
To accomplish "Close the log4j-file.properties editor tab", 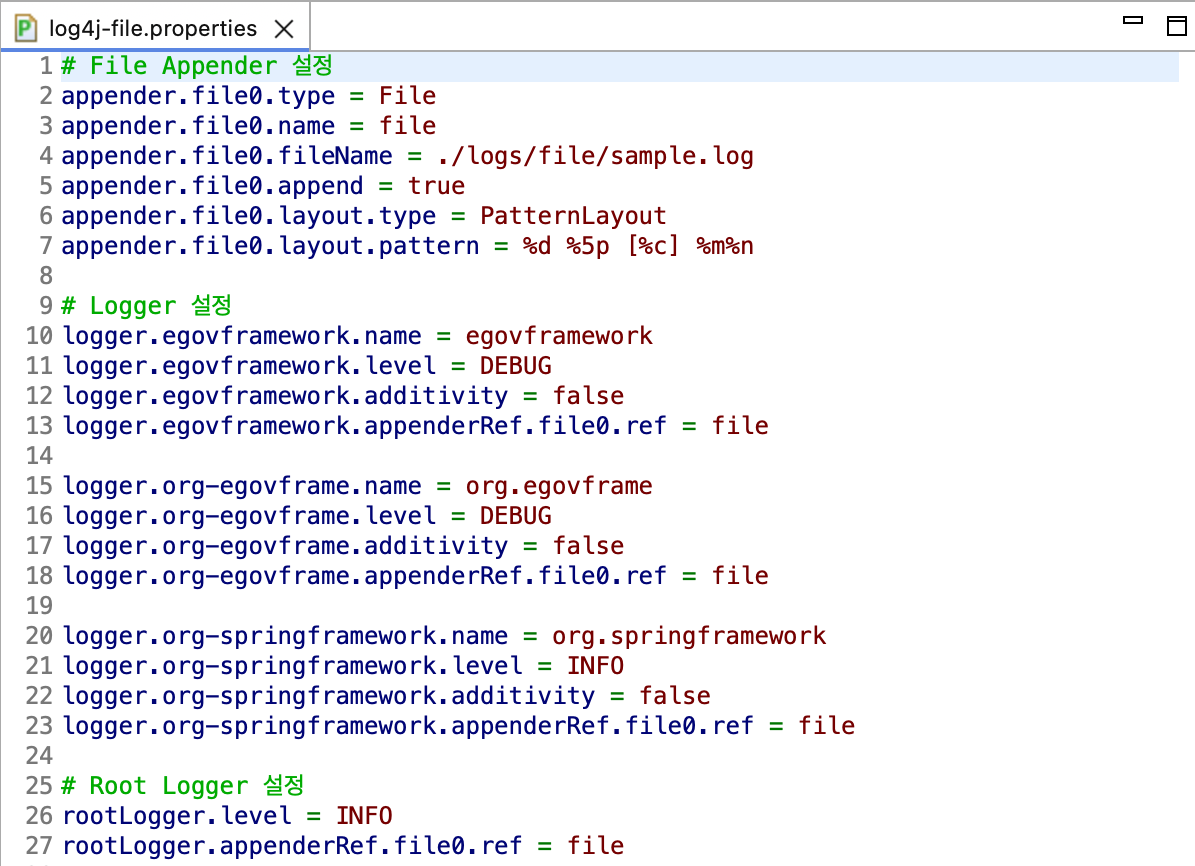I will click(284, 29).
